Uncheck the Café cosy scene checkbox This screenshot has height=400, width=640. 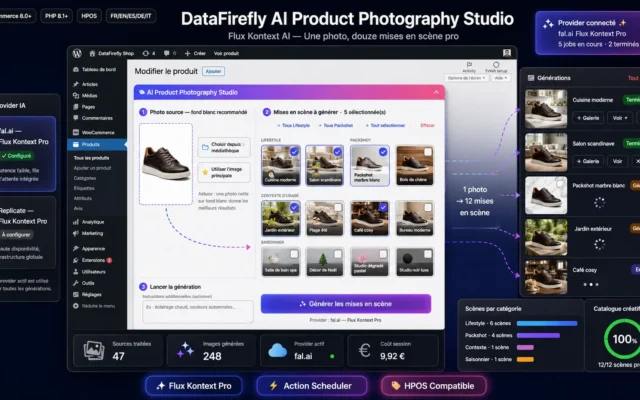[x=383, y=207]
